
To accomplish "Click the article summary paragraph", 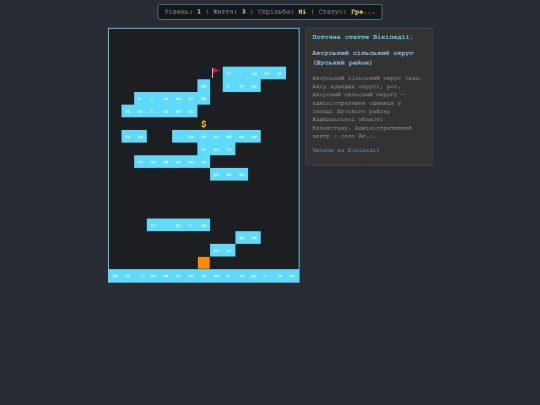I will (367, 107).
